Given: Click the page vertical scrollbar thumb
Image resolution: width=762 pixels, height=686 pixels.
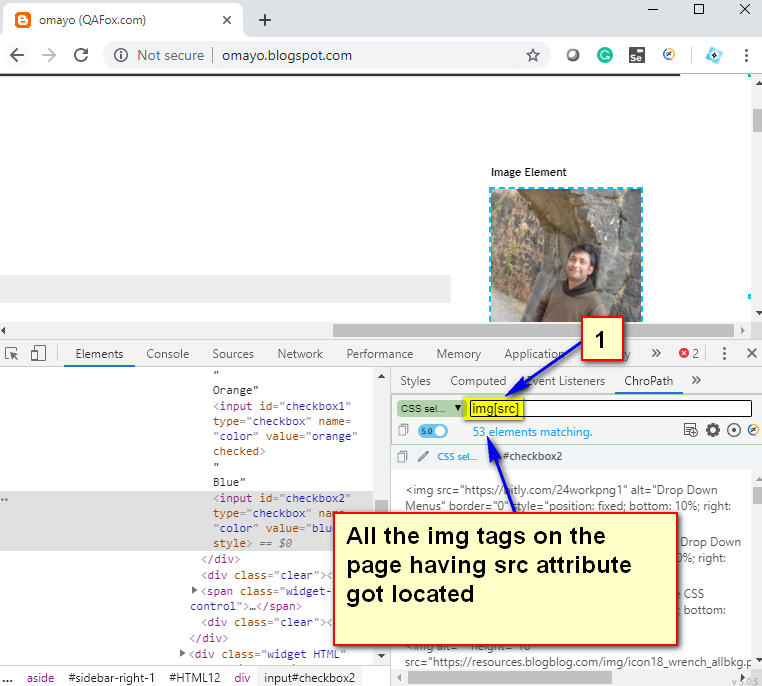Looking at the screenshot, I should click(757, 120).
